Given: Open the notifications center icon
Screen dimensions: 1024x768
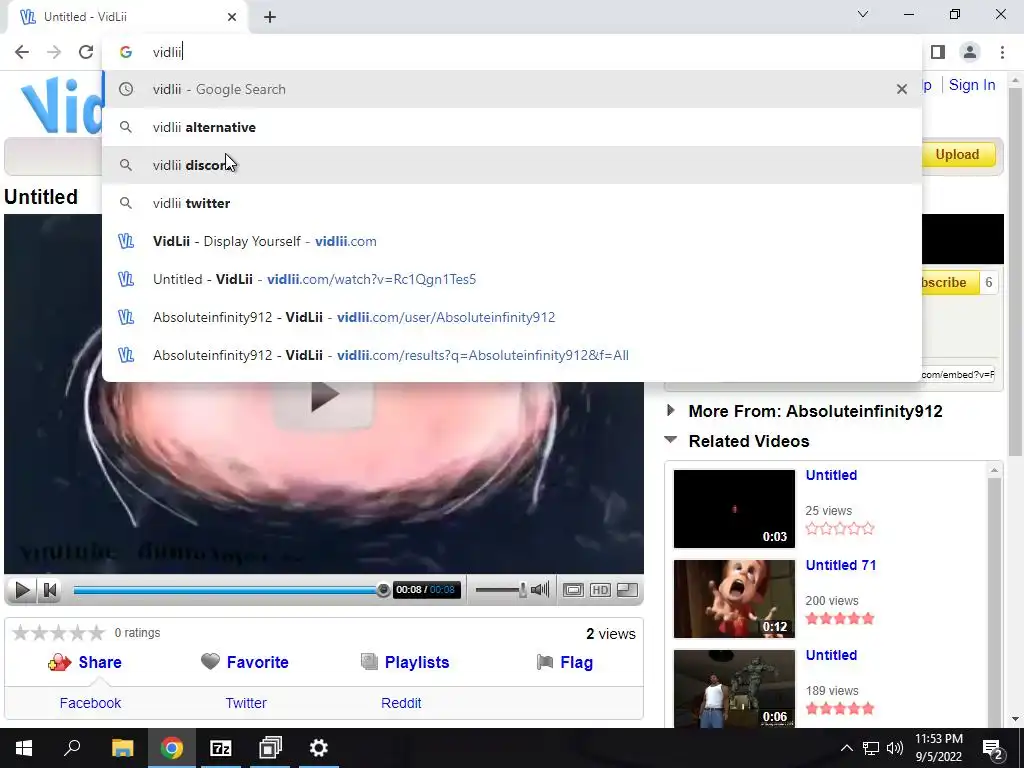Looking at the screenshot, I should [x=993, y=748].
